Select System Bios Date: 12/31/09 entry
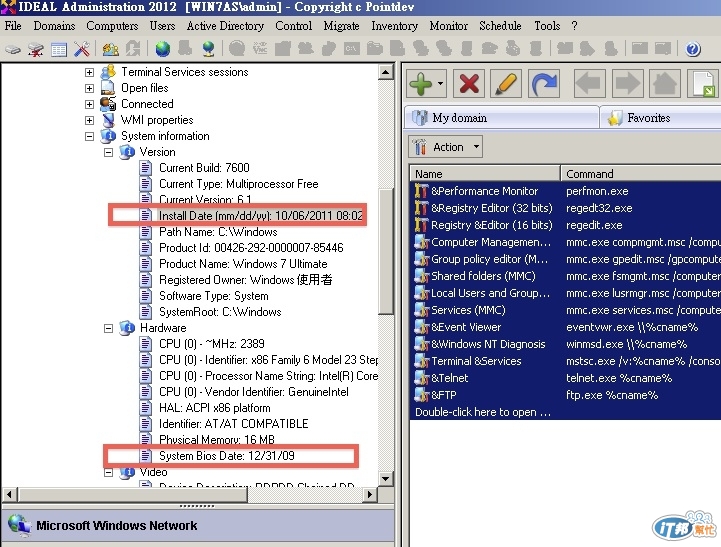This screenshot has width=721, height=547. click(x=227, y=456)
